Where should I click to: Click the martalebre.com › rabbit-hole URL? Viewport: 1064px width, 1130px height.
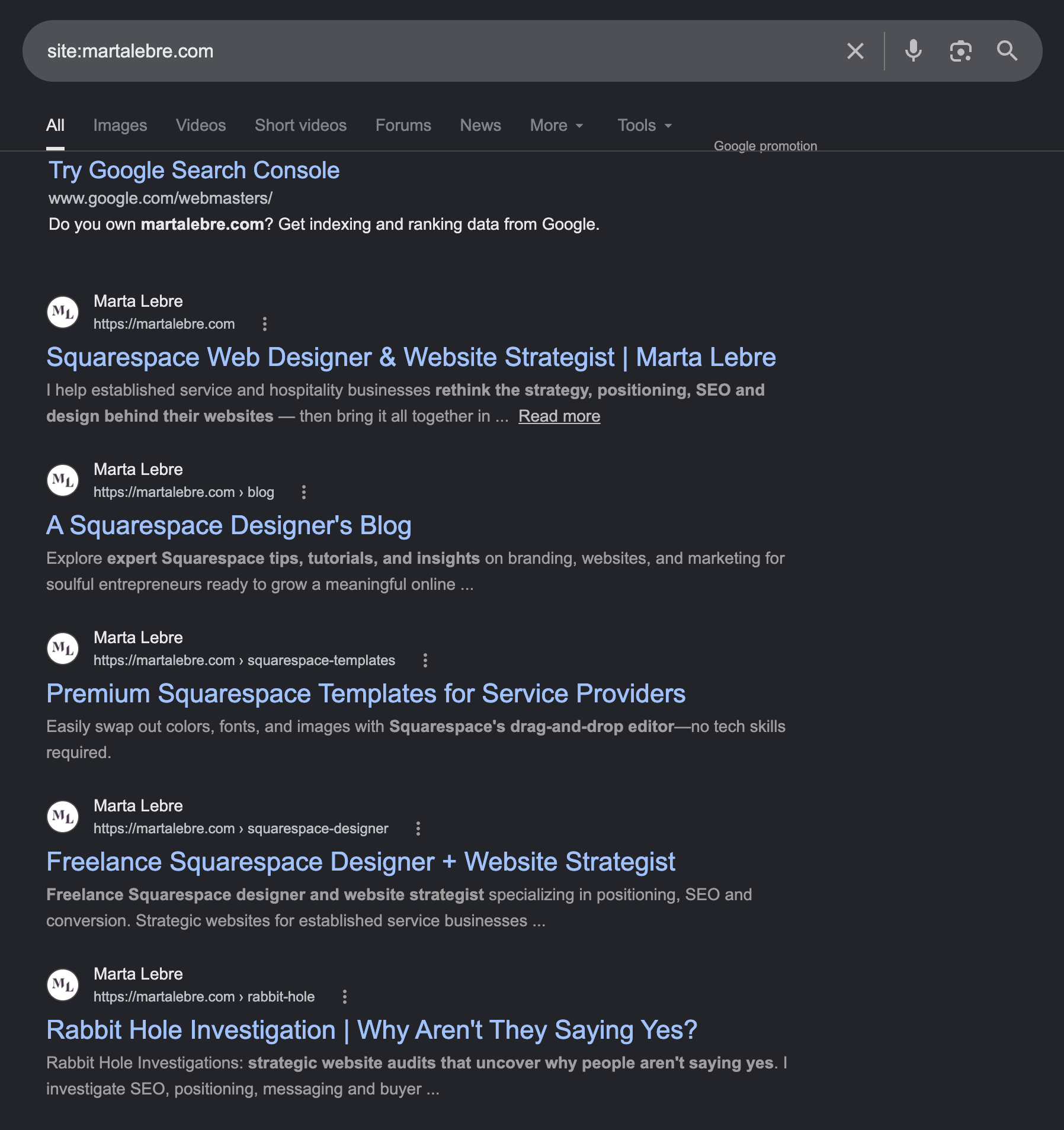(204, 997)
